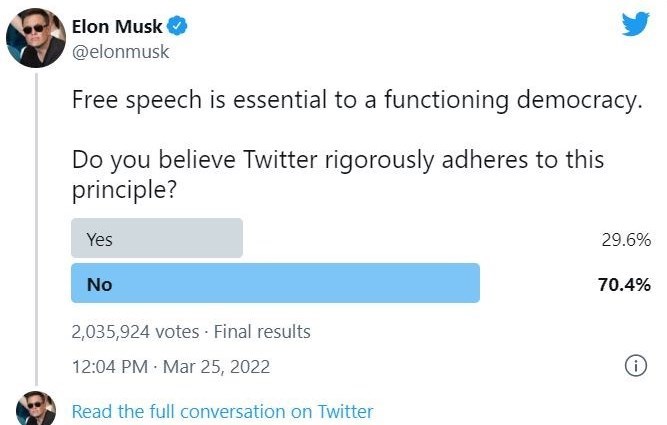Click the @elonmusk handle

coord(120,52)
